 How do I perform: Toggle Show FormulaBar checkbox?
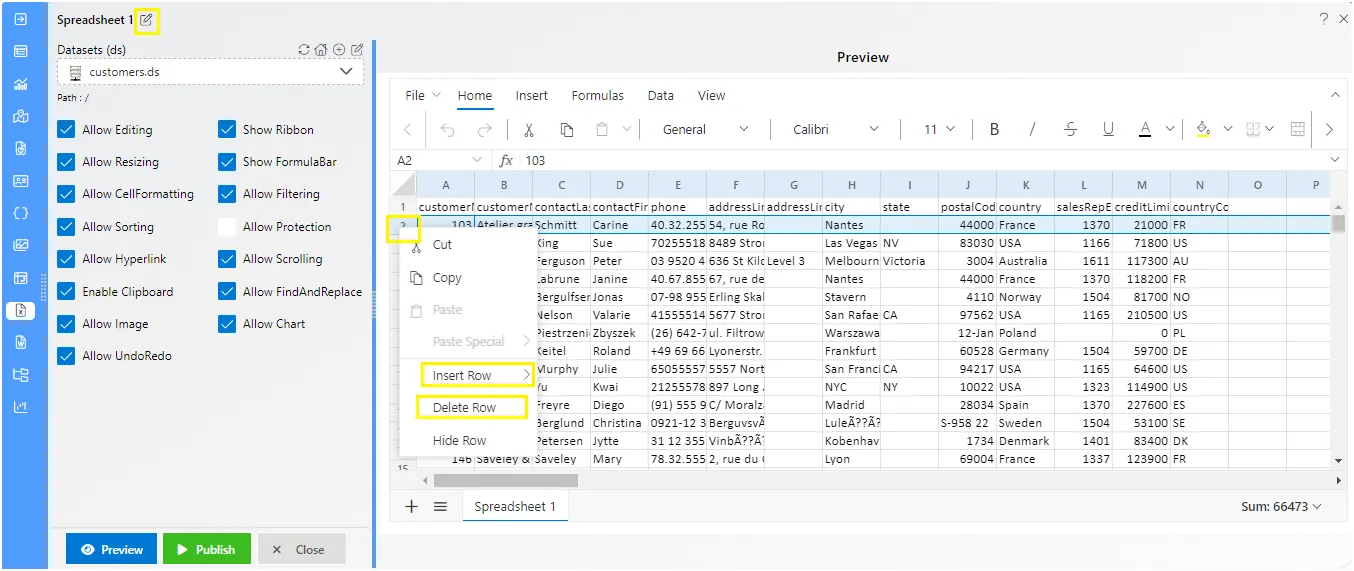point(226,161)
